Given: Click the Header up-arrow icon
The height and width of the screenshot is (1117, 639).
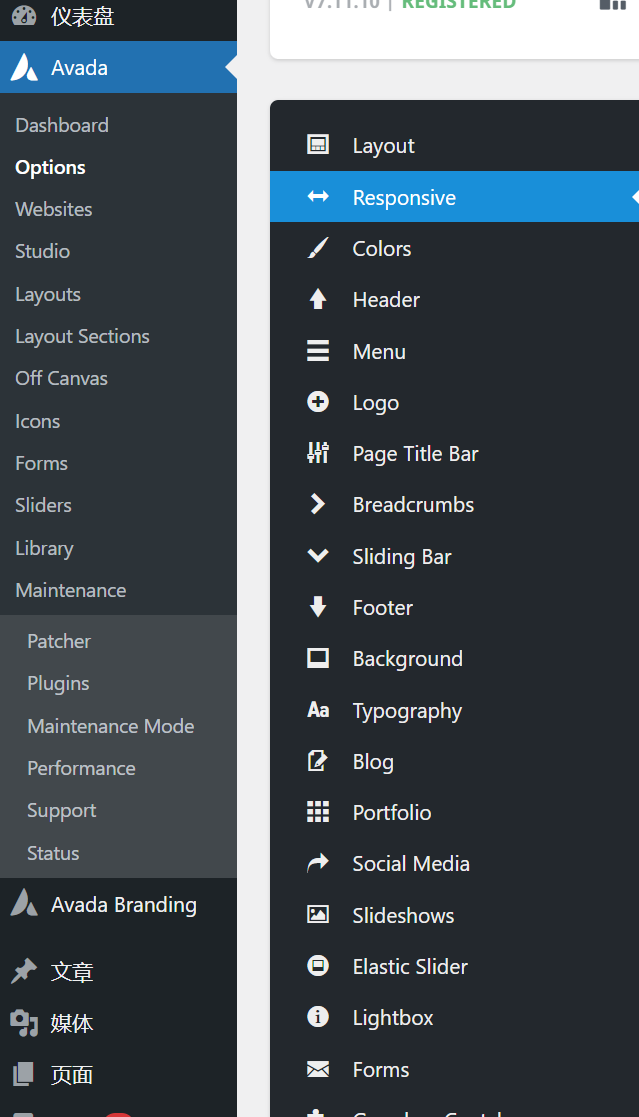Looking at the screenshot, I should coord(318,299).
